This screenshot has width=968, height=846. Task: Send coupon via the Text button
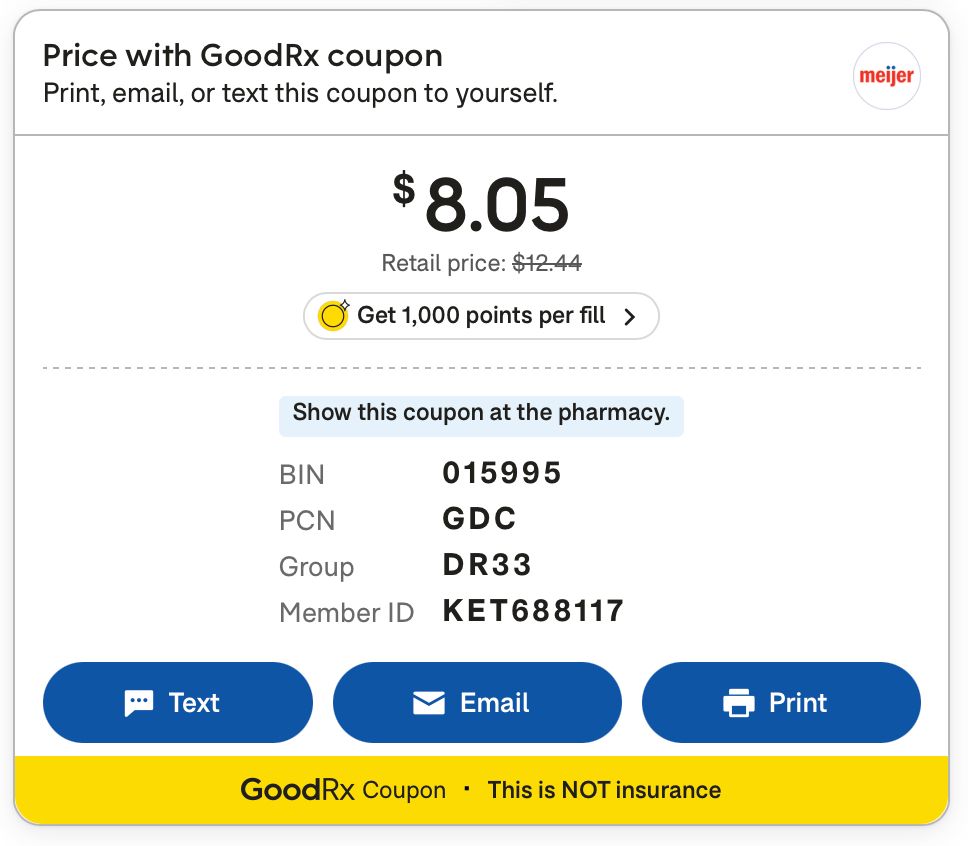pos(178,702)
